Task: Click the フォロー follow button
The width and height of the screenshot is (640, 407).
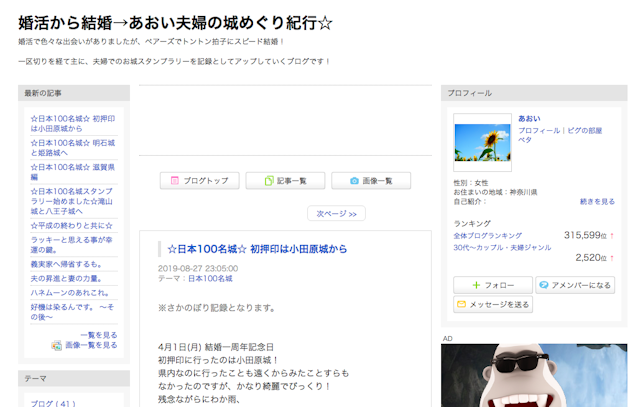Action: click(493, 285)
